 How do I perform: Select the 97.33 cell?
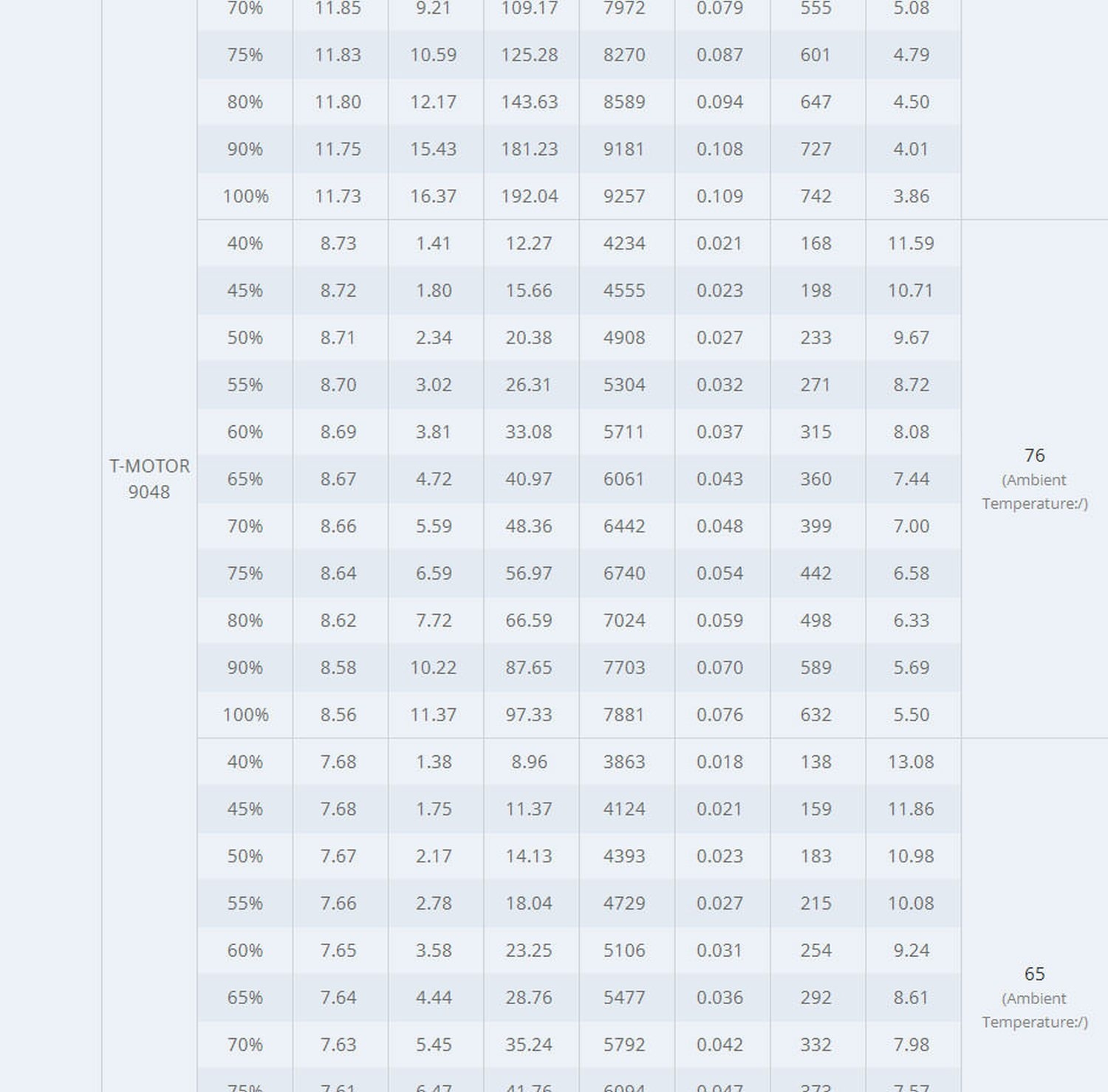(529, 715)
